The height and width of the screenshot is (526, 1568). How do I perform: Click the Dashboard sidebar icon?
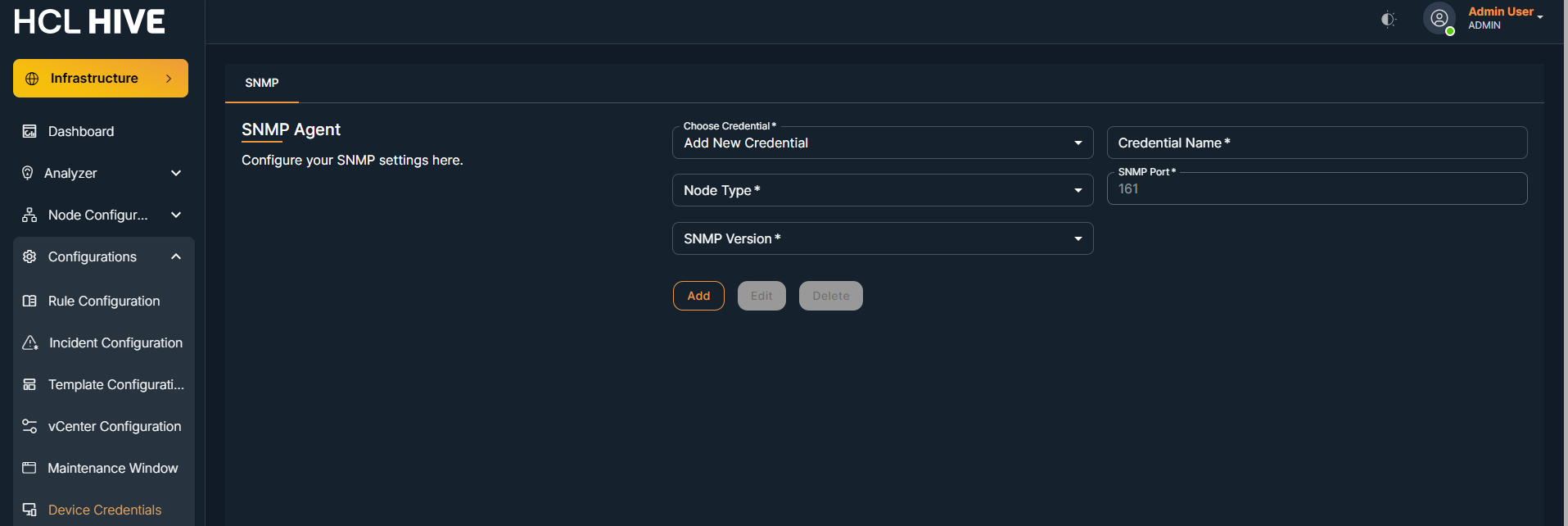[x=29, y=131]
